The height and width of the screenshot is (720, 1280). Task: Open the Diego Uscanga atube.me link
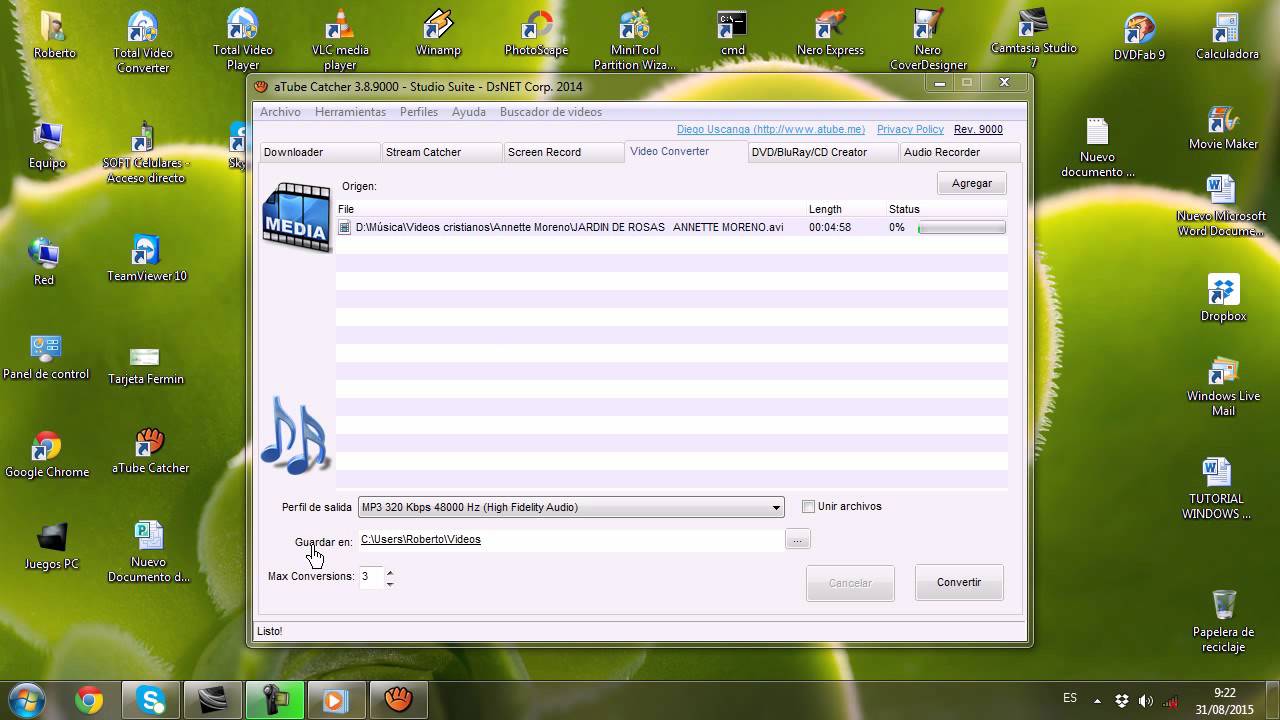(771, 129)
